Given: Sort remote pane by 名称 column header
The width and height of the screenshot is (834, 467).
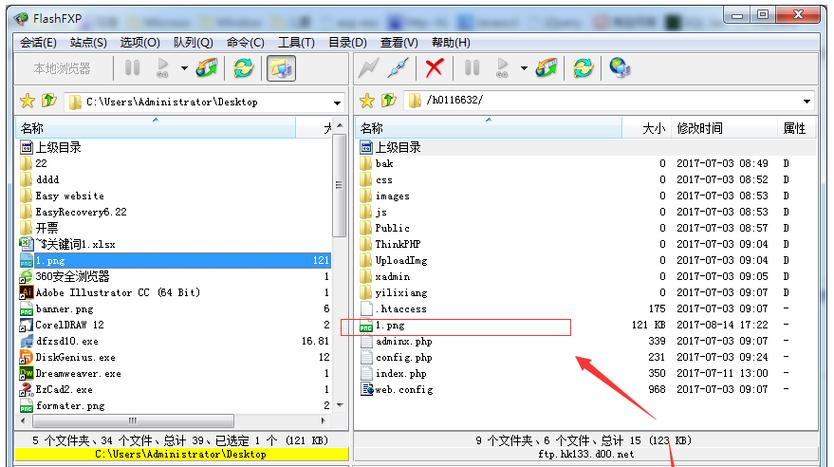Looking at the screenshot, I should [488, 128].
